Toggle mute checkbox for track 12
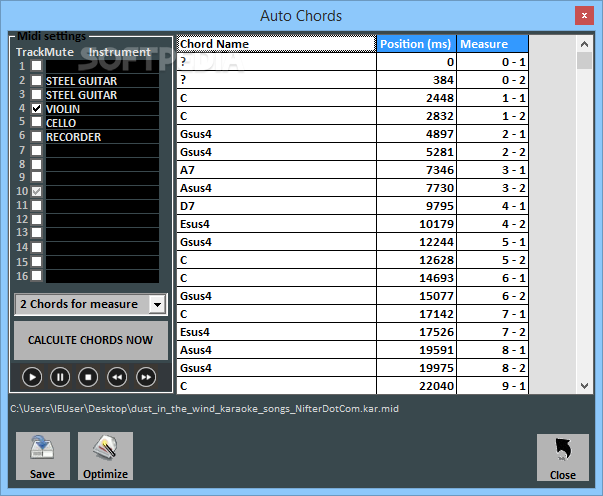 click(37, 219)
